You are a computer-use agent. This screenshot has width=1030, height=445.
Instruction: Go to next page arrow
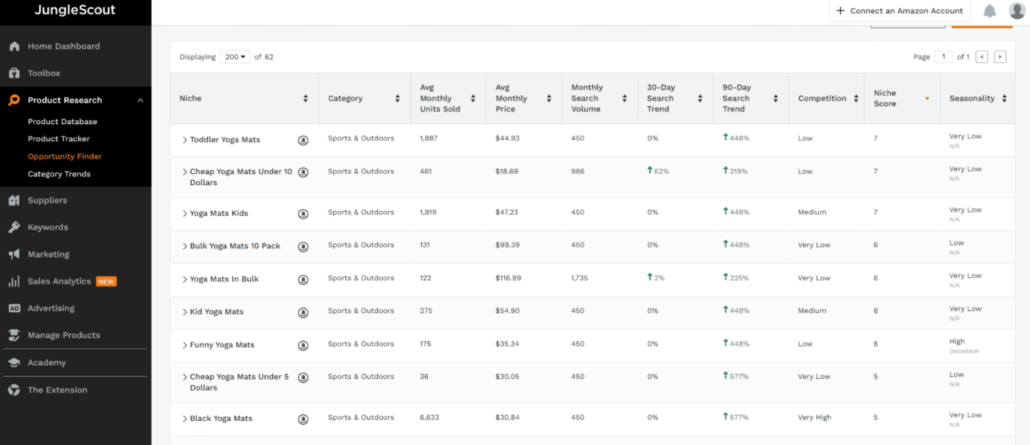click(x=999, y=57)
